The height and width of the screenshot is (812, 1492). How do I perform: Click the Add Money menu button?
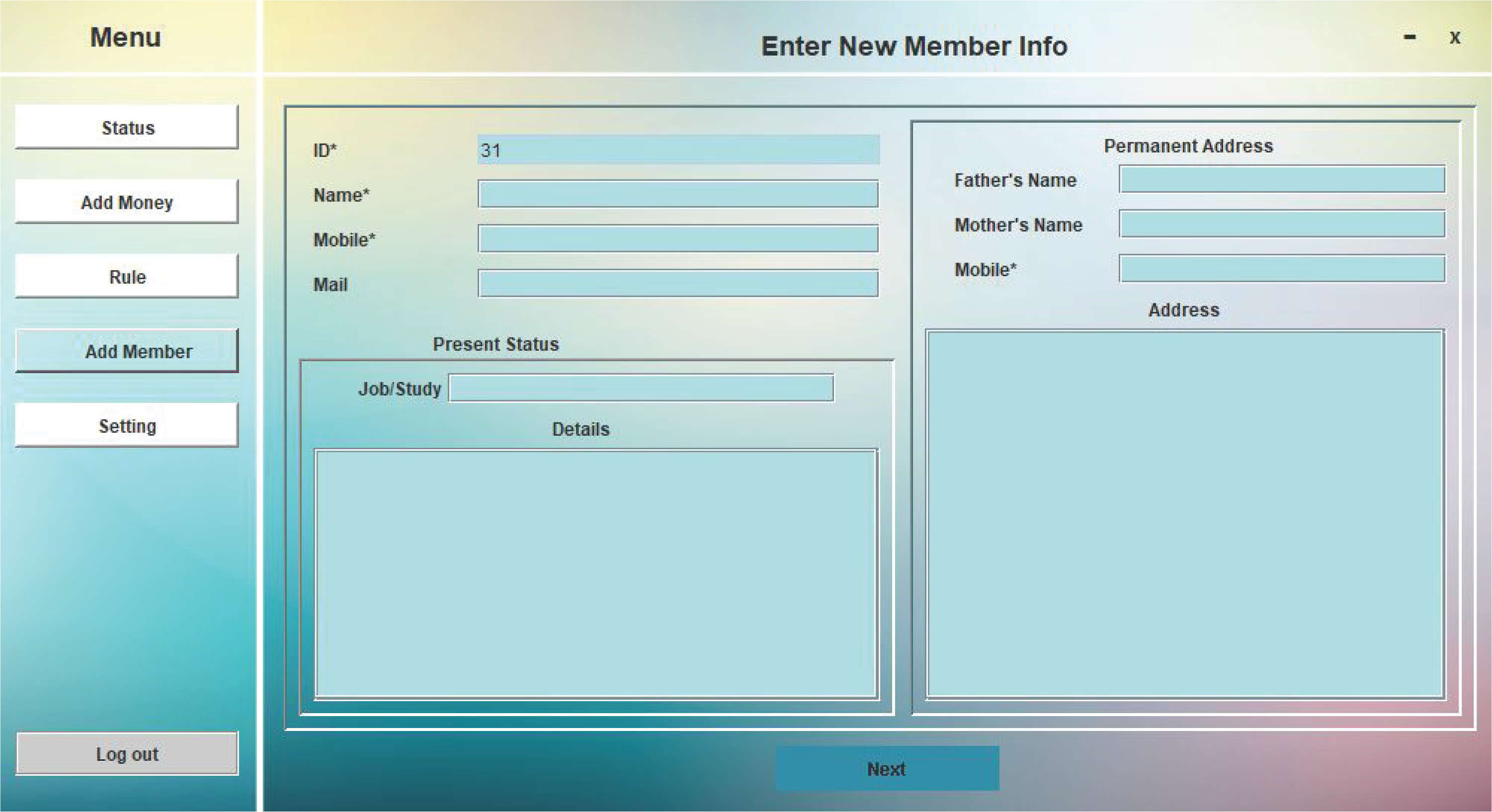tap(126, 202)
